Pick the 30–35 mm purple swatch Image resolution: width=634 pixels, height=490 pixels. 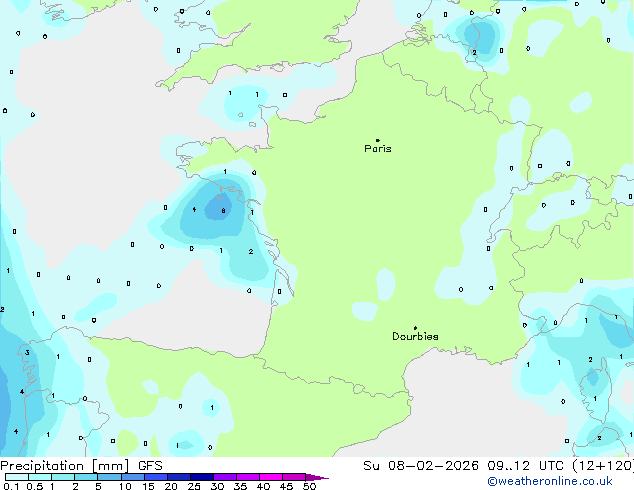(224, 477)
